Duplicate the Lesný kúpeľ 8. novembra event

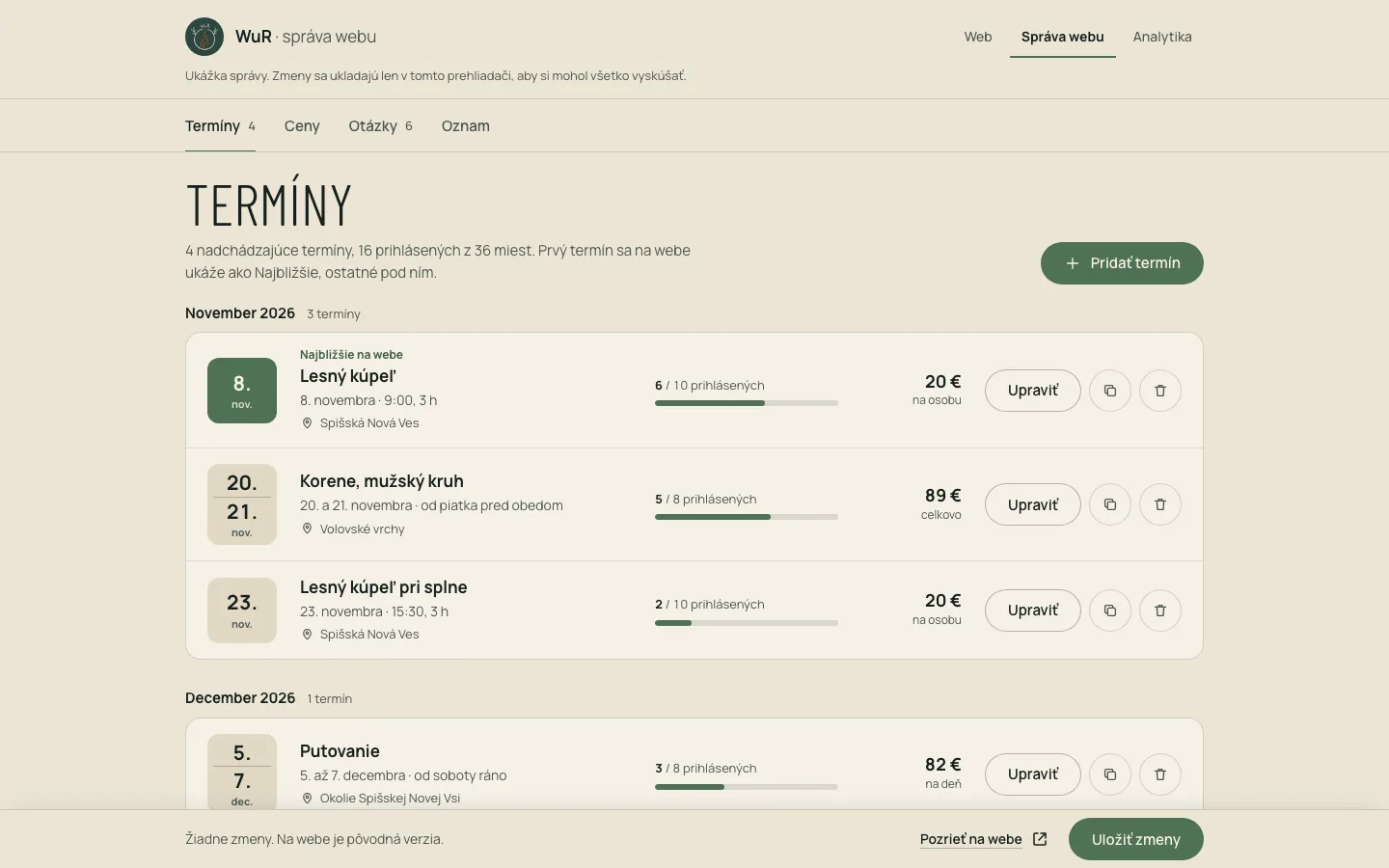click(x=1110, y=391)
